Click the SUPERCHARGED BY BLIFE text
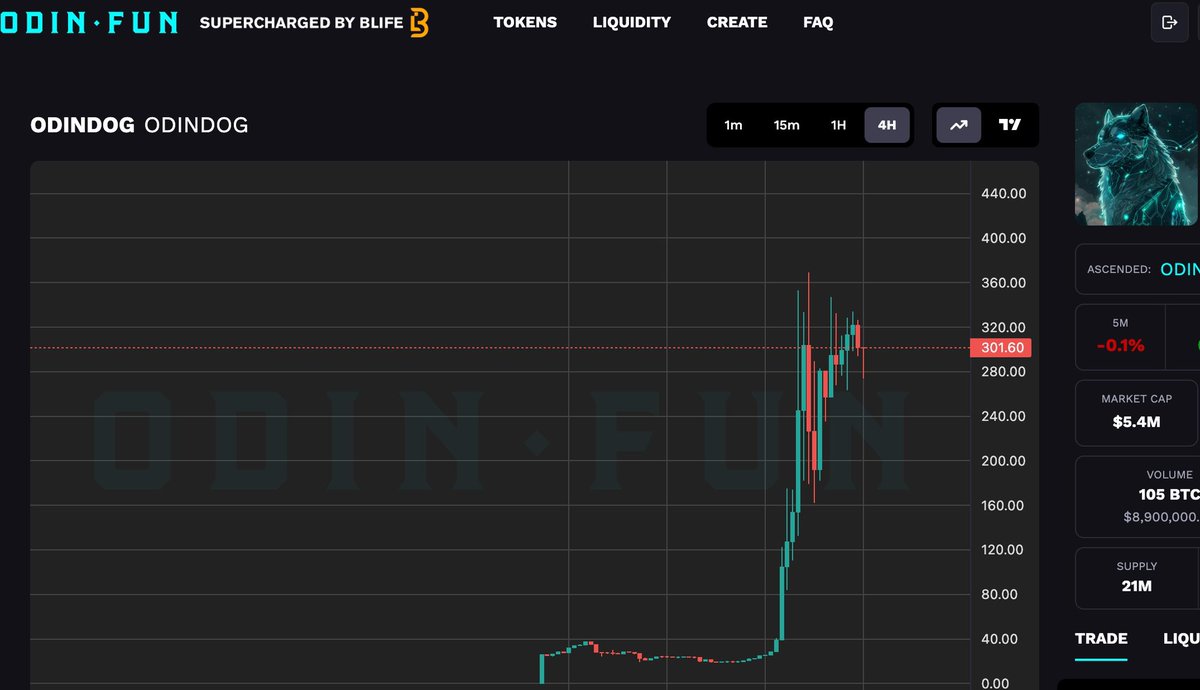Image resolution: width=1200 pixels, height=690 pixels. click(x=302, y=22)
